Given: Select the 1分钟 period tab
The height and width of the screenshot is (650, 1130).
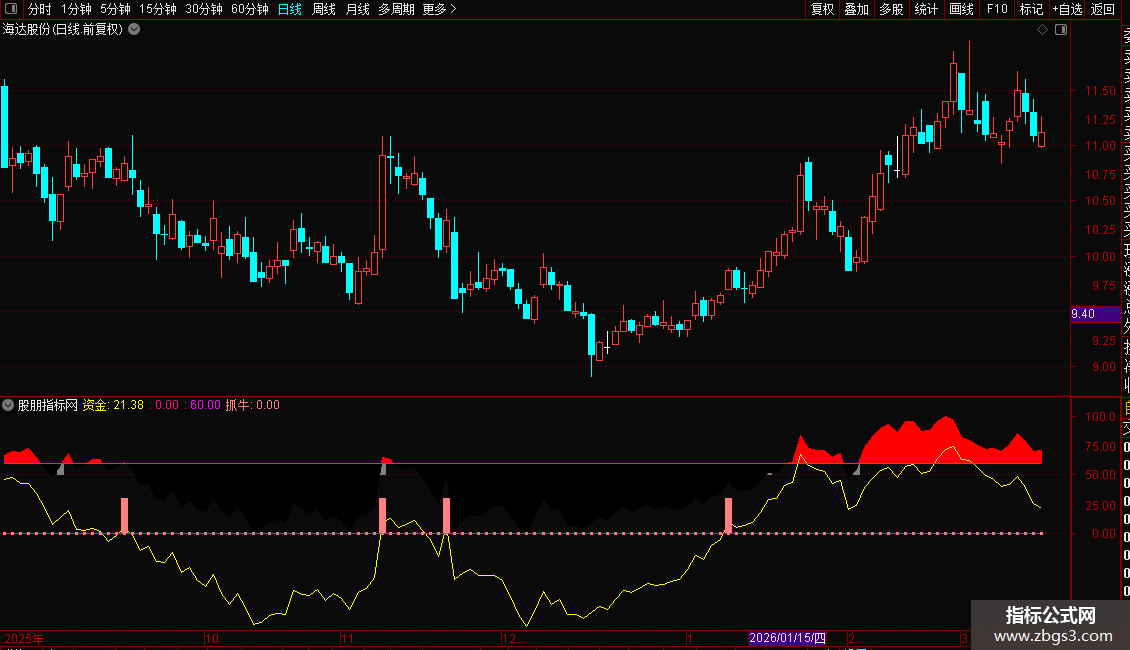Looking at the screenshot, I should (x=76, y=9).
